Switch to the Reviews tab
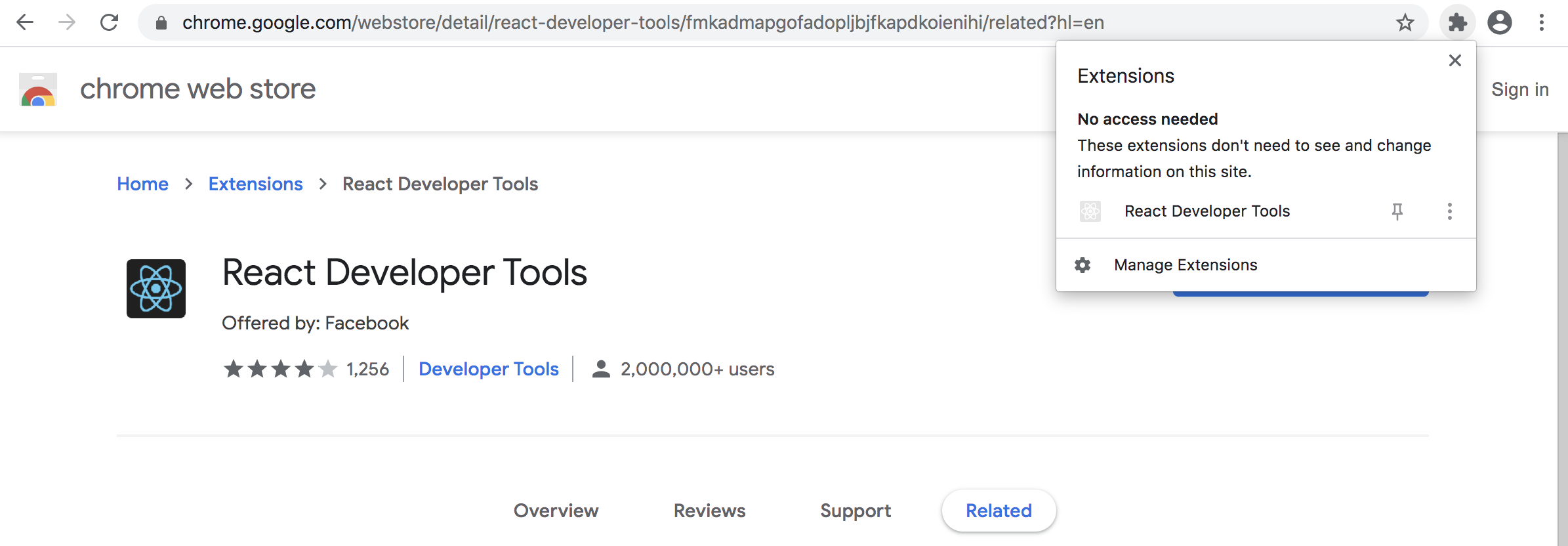 pos(709,511)
